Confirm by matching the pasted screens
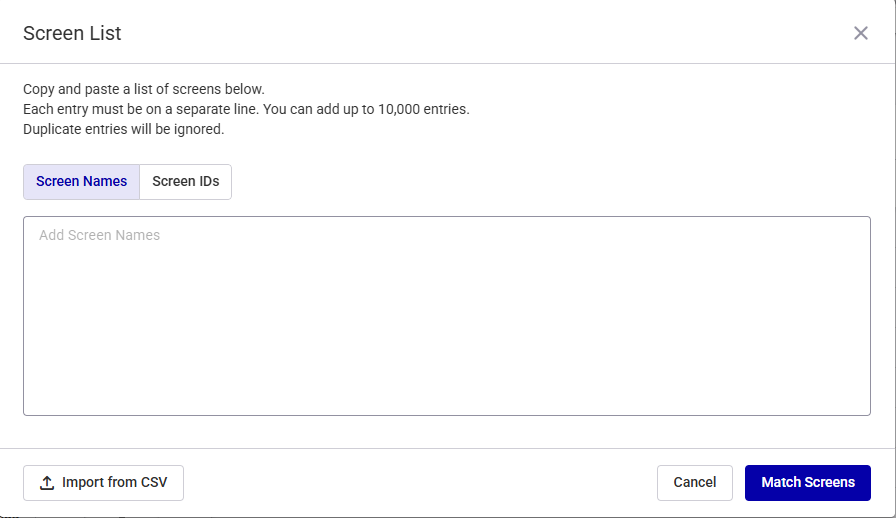 coord(807,483)
